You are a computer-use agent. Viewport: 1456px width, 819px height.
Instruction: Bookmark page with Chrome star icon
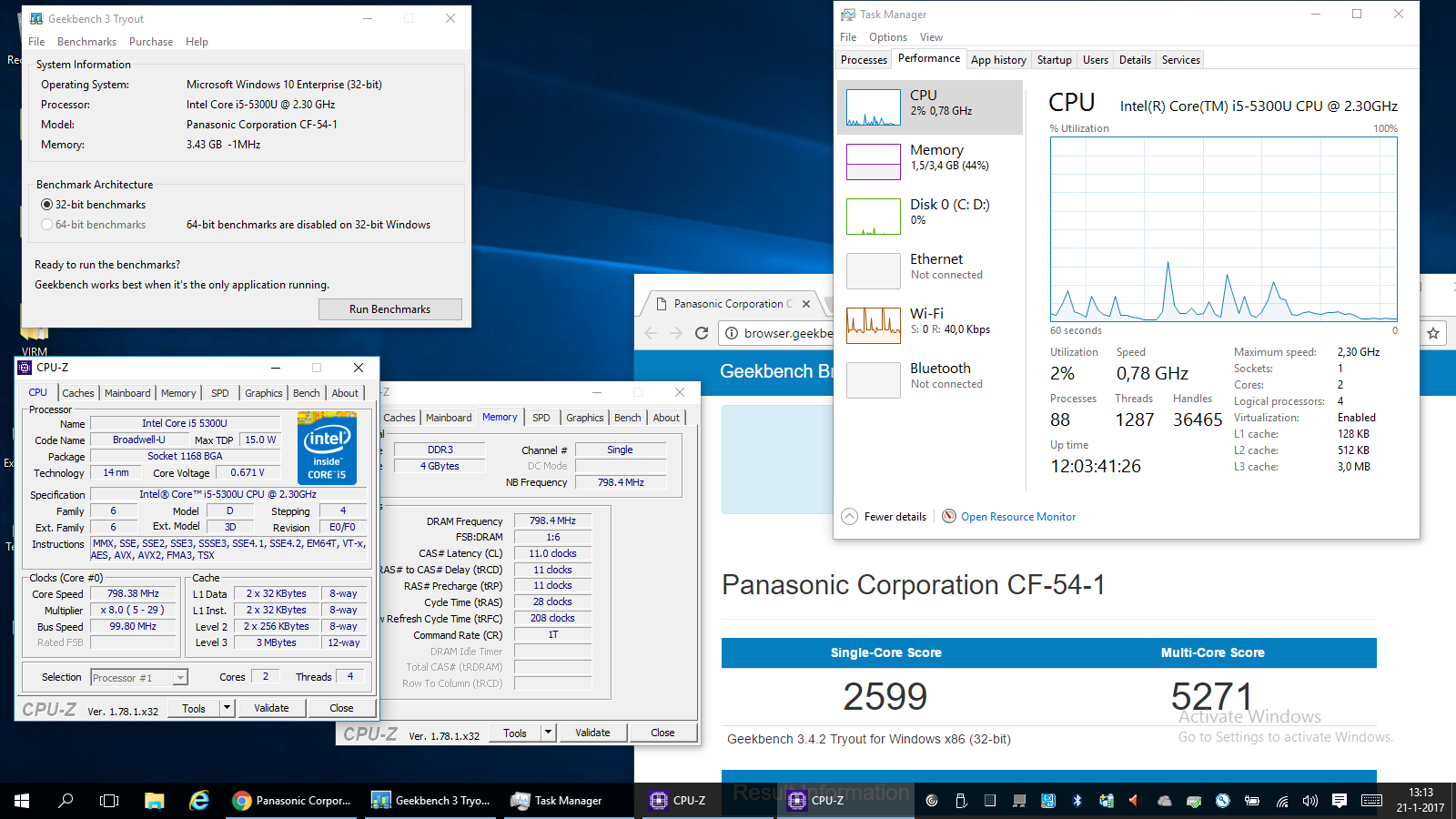(x=1433, y=333)
